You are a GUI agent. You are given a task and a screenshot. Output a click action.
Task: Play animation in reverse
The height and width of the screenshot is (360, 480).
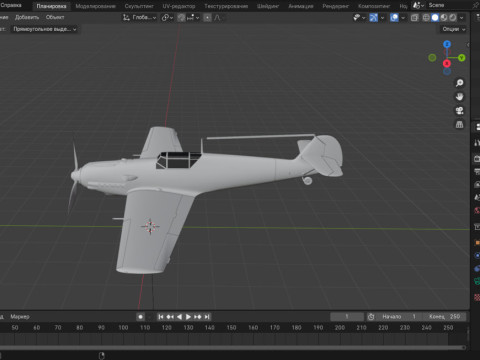point(179,317)
